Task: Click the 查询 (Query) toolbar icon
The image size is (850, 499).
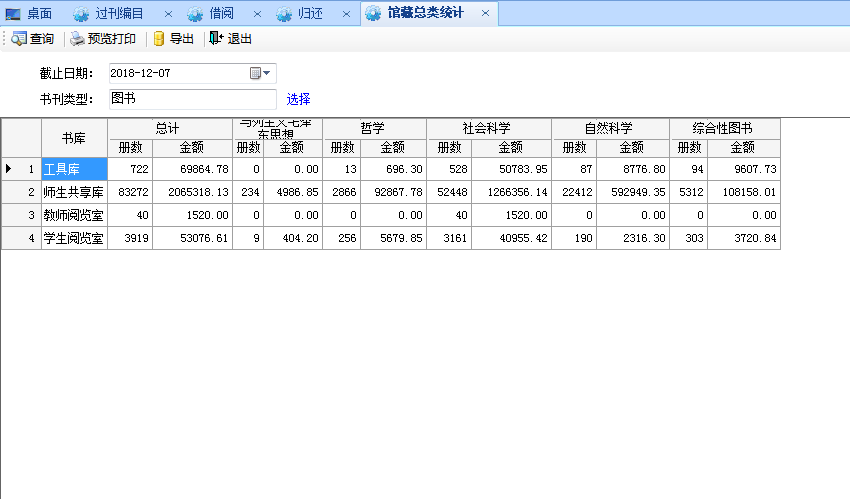Action: coord(32,39)
